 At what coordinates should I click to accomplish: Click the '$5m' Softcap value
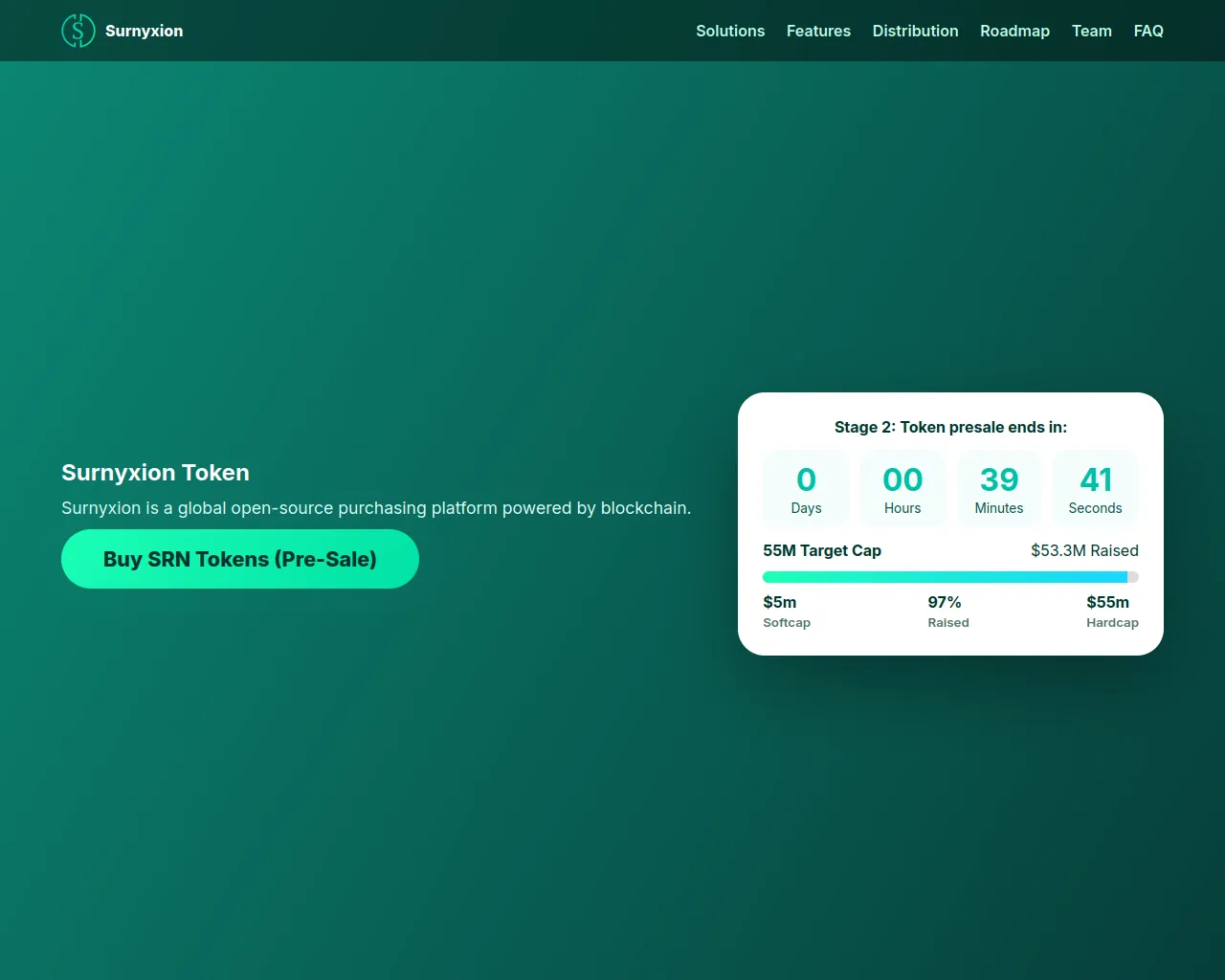tap(780, 602)
